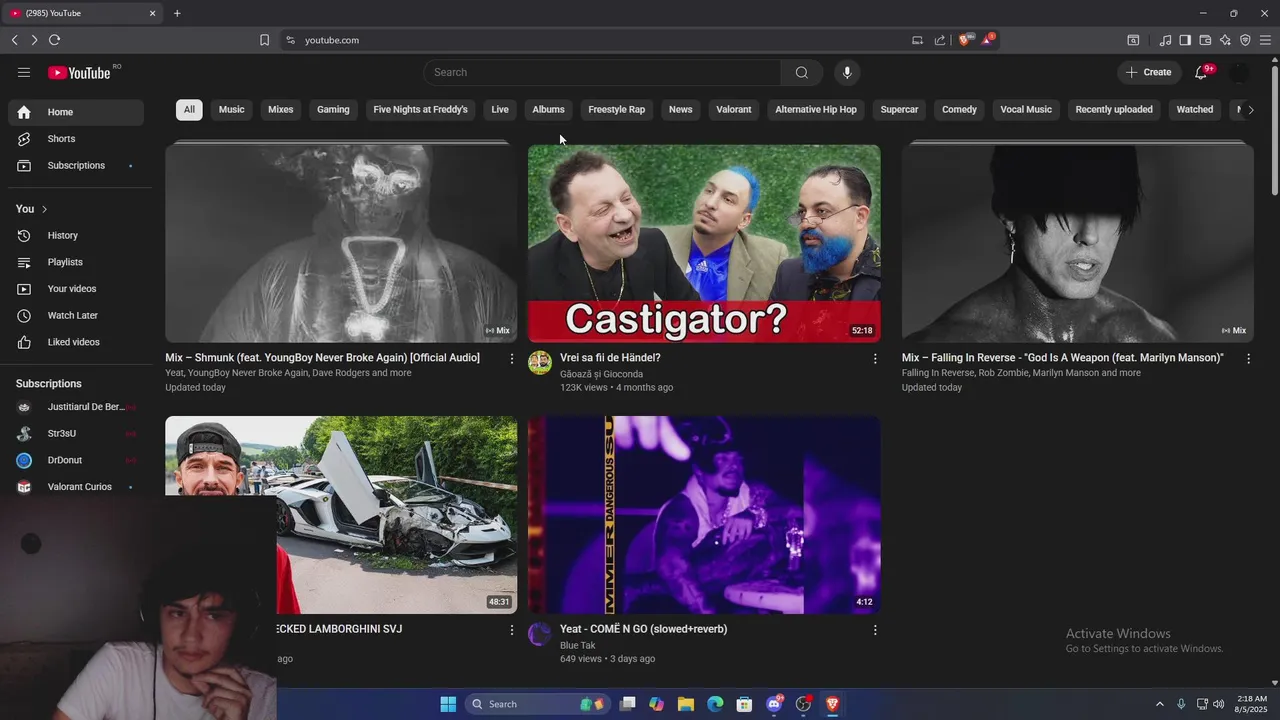Open Brave Leo AI sparkle icon
The height and width of the screenshot is (720, 1280).
click(1225, 40)
